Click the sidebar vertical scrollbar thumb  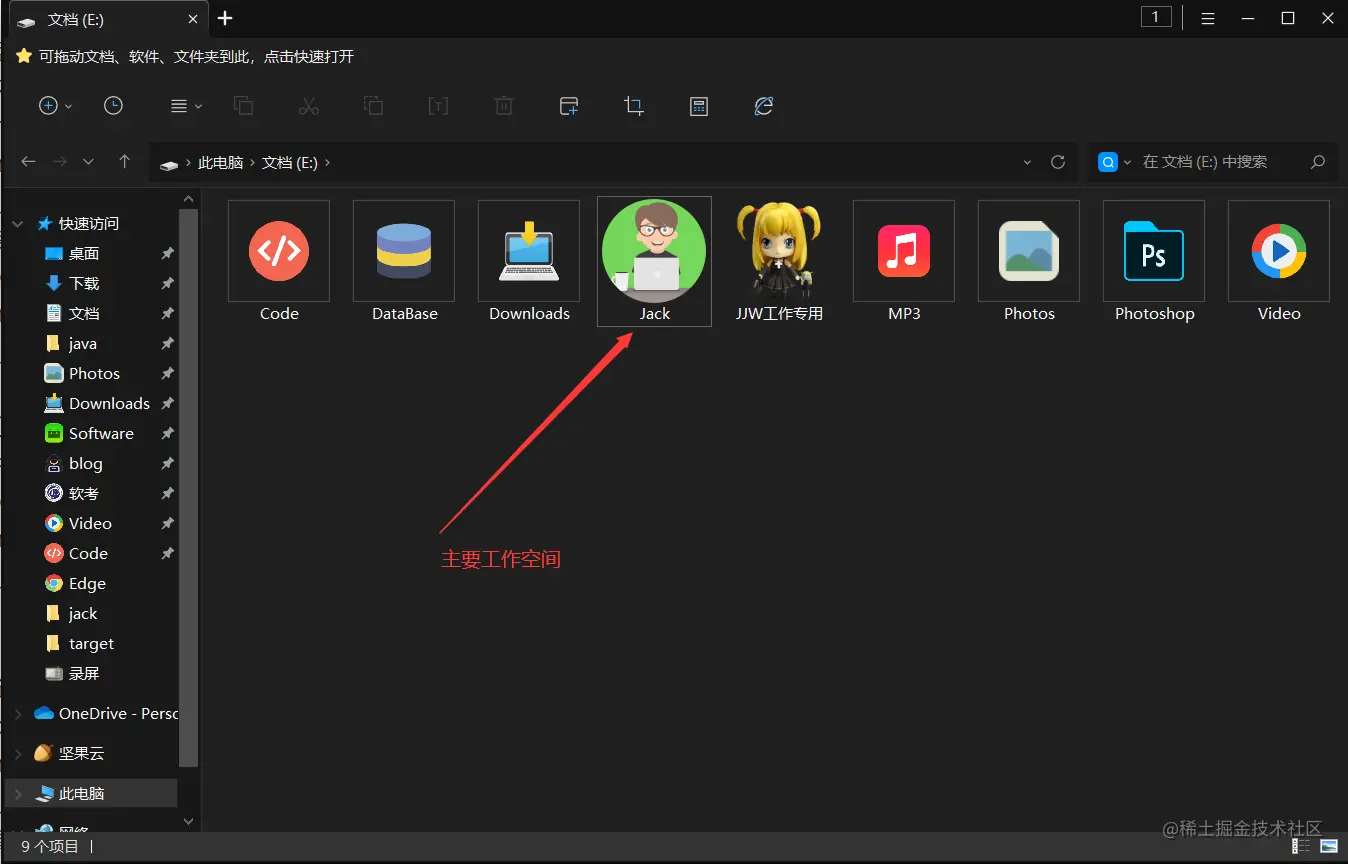[189, 488]
